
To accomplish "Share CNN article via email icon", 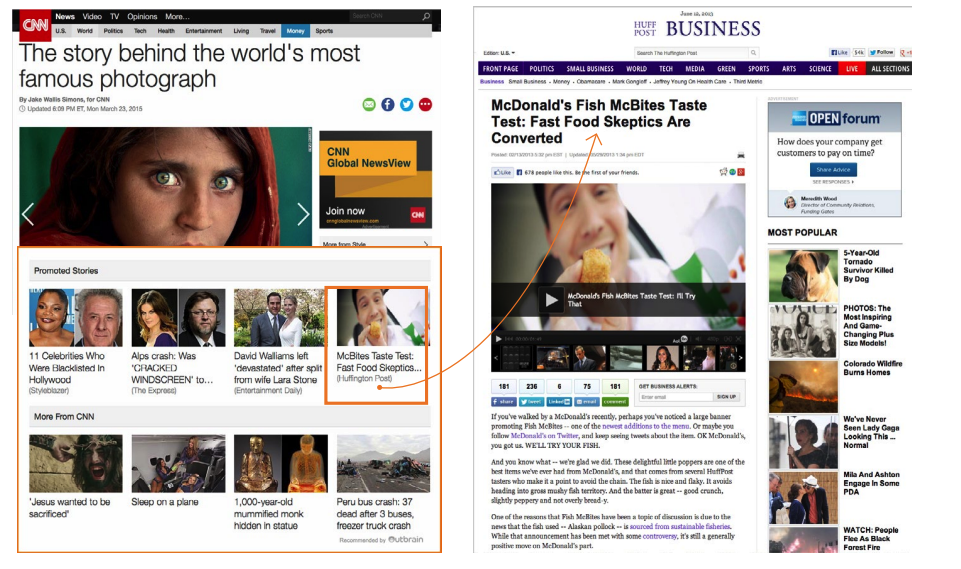I will coord(369,105).
